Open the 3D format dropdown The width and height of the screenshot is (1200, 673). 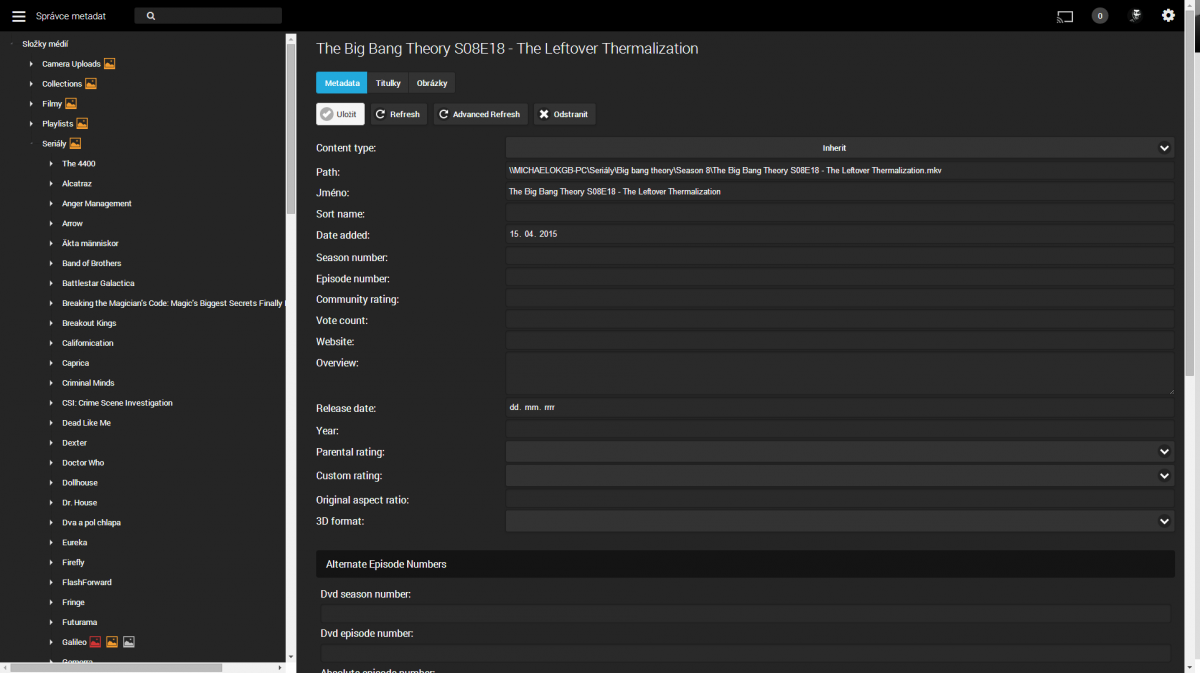[x=839, y=521]
